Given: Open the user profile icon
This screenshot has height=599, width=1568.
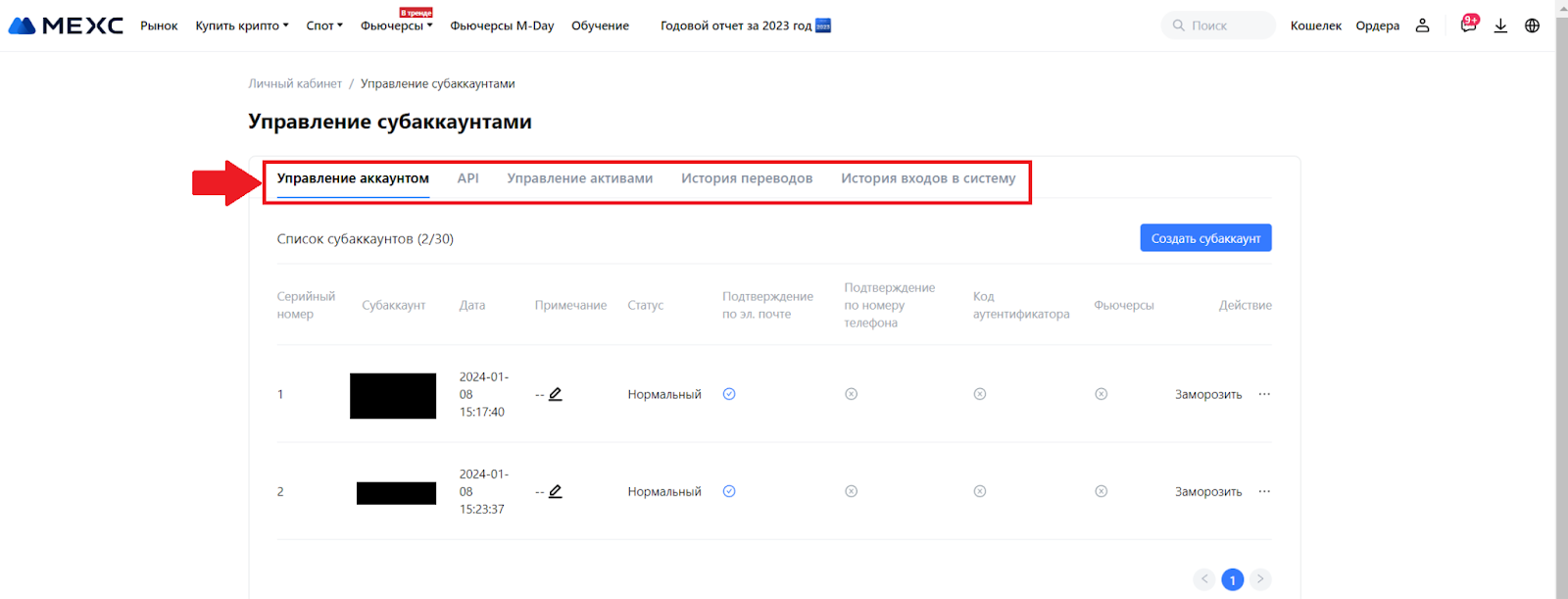Looking at the screenshot, I should coord(1422,25).
